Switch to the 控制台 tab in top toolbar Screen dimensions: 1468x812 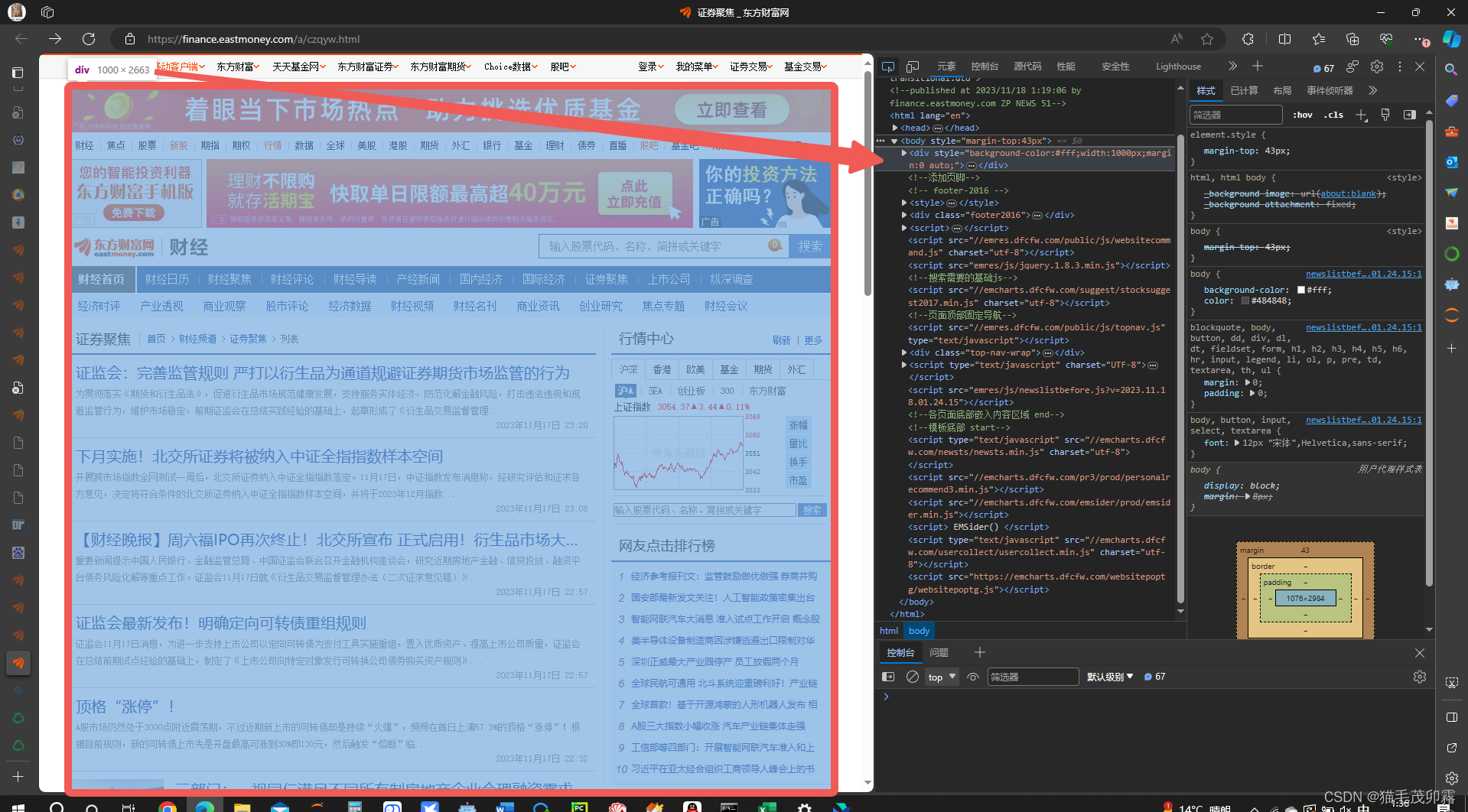point(985,67)
